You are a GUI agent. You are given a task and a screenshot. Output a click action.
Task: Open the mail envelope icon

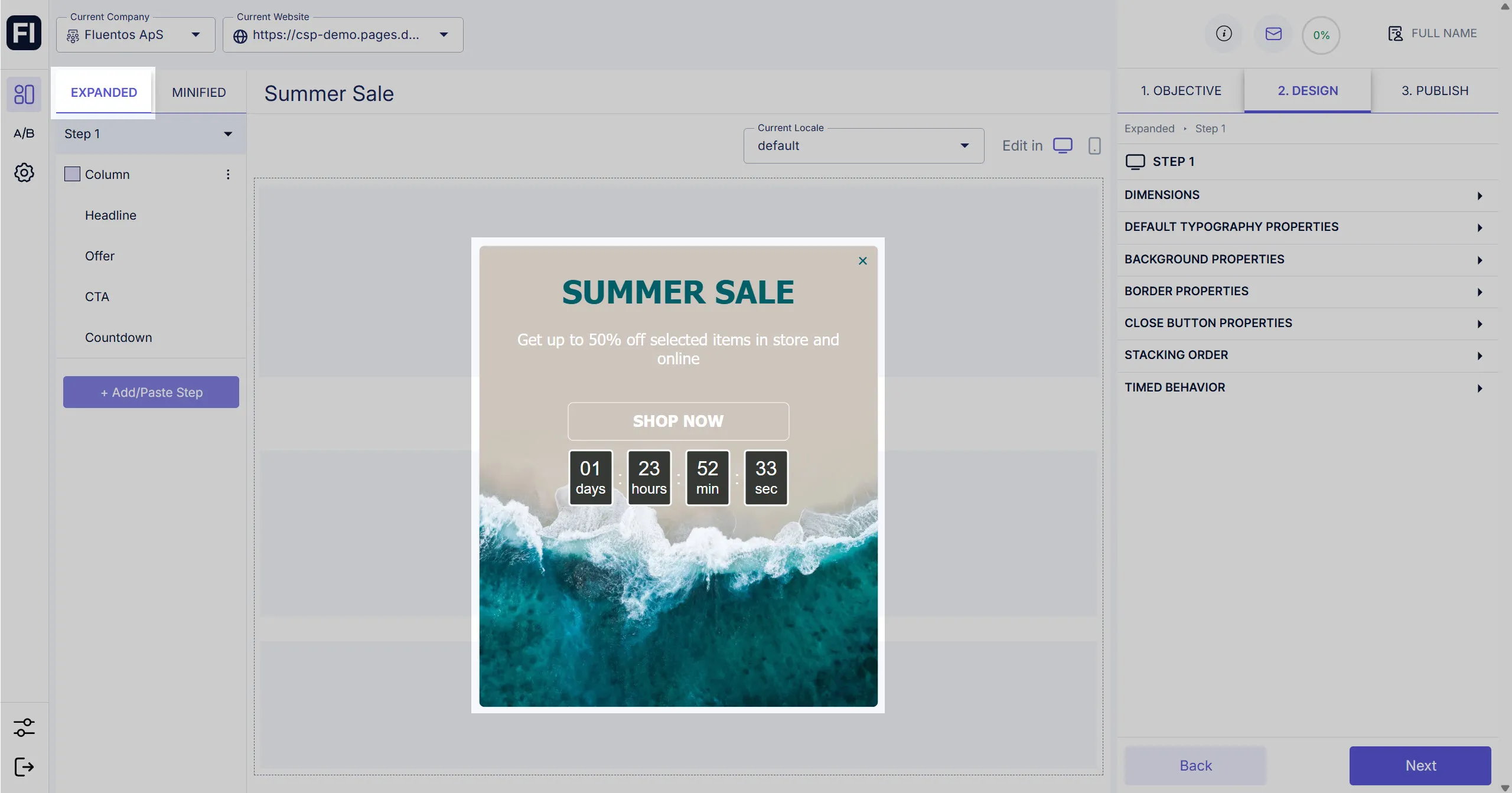(1273, 34)
